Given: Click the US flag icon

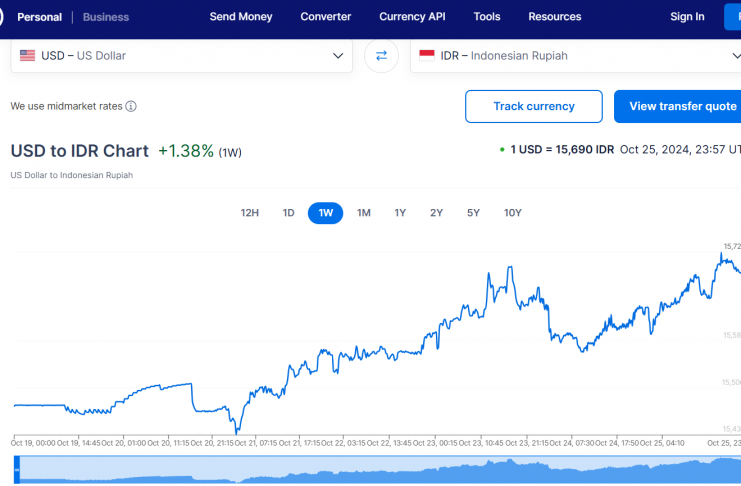Looking at the screenshot, I should [x=28, y=56].
